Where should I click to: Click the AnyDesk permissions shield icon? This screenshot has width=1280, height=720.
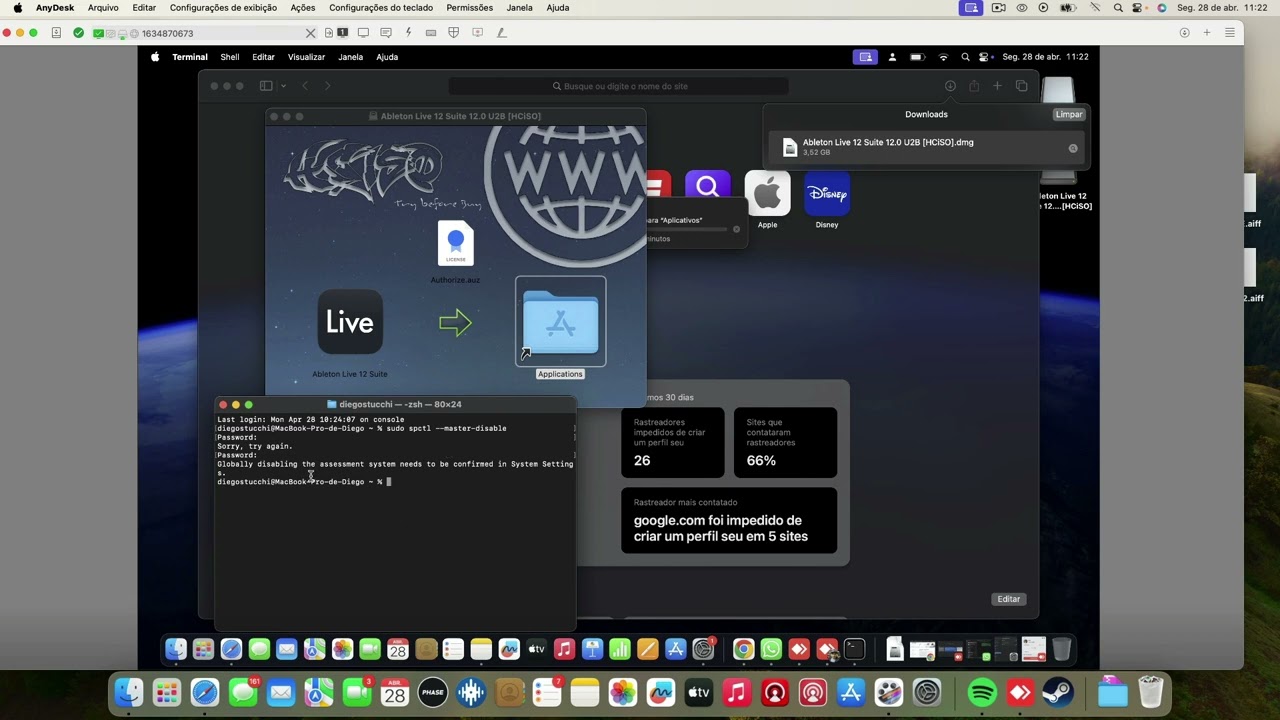click(454, 33)
